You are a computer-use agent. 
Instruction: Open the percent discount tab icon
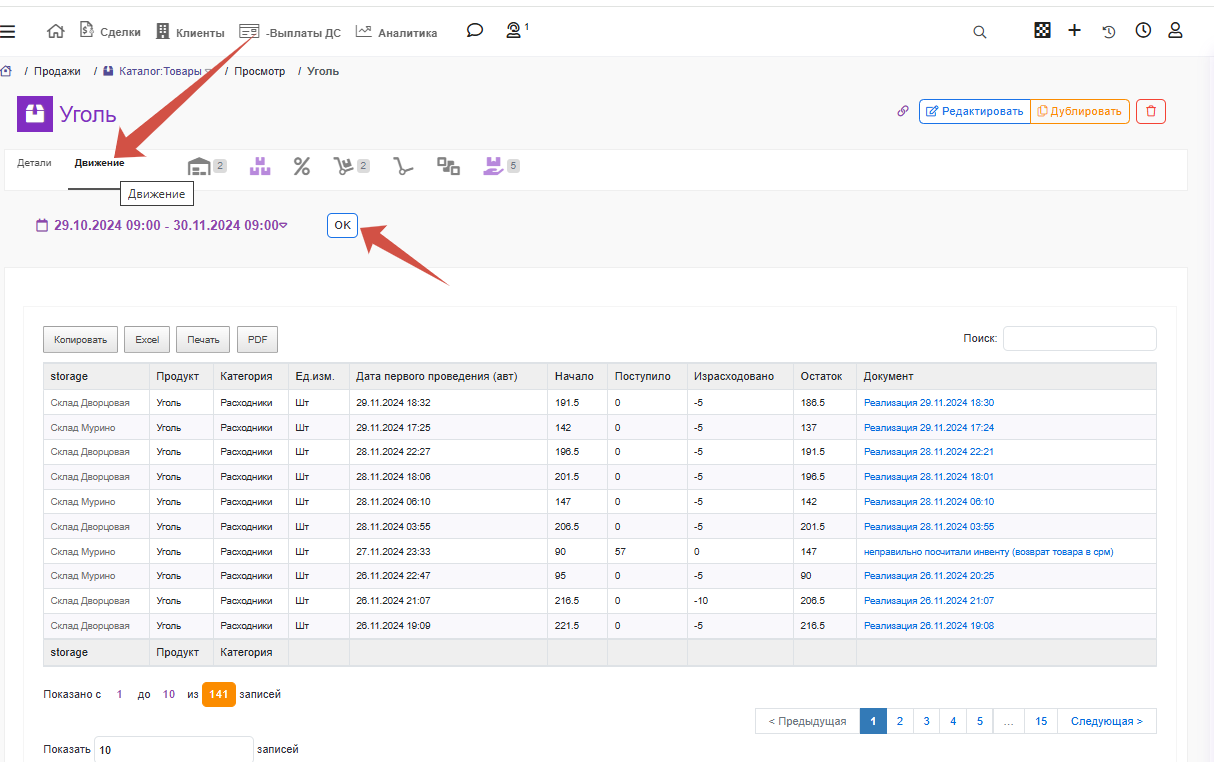click(x=301, y=166)
